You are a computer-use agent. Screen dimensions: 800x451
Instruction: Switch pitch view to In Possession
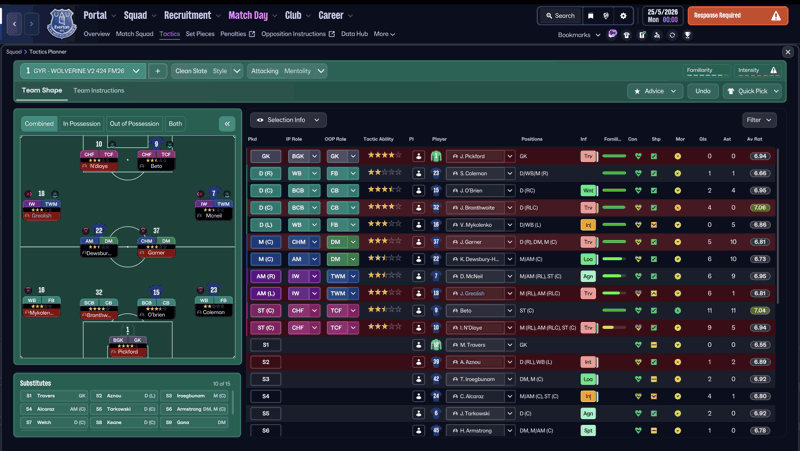(x=82, y=123)
